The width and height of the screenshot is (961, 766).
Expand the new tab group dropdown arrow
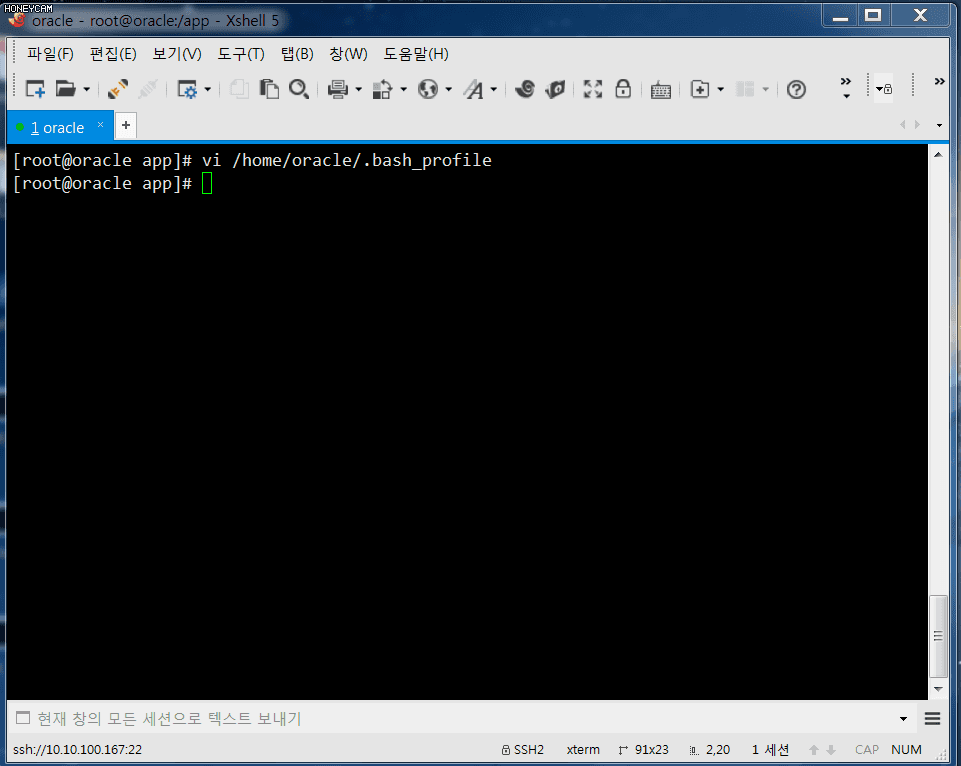point(721,89)
